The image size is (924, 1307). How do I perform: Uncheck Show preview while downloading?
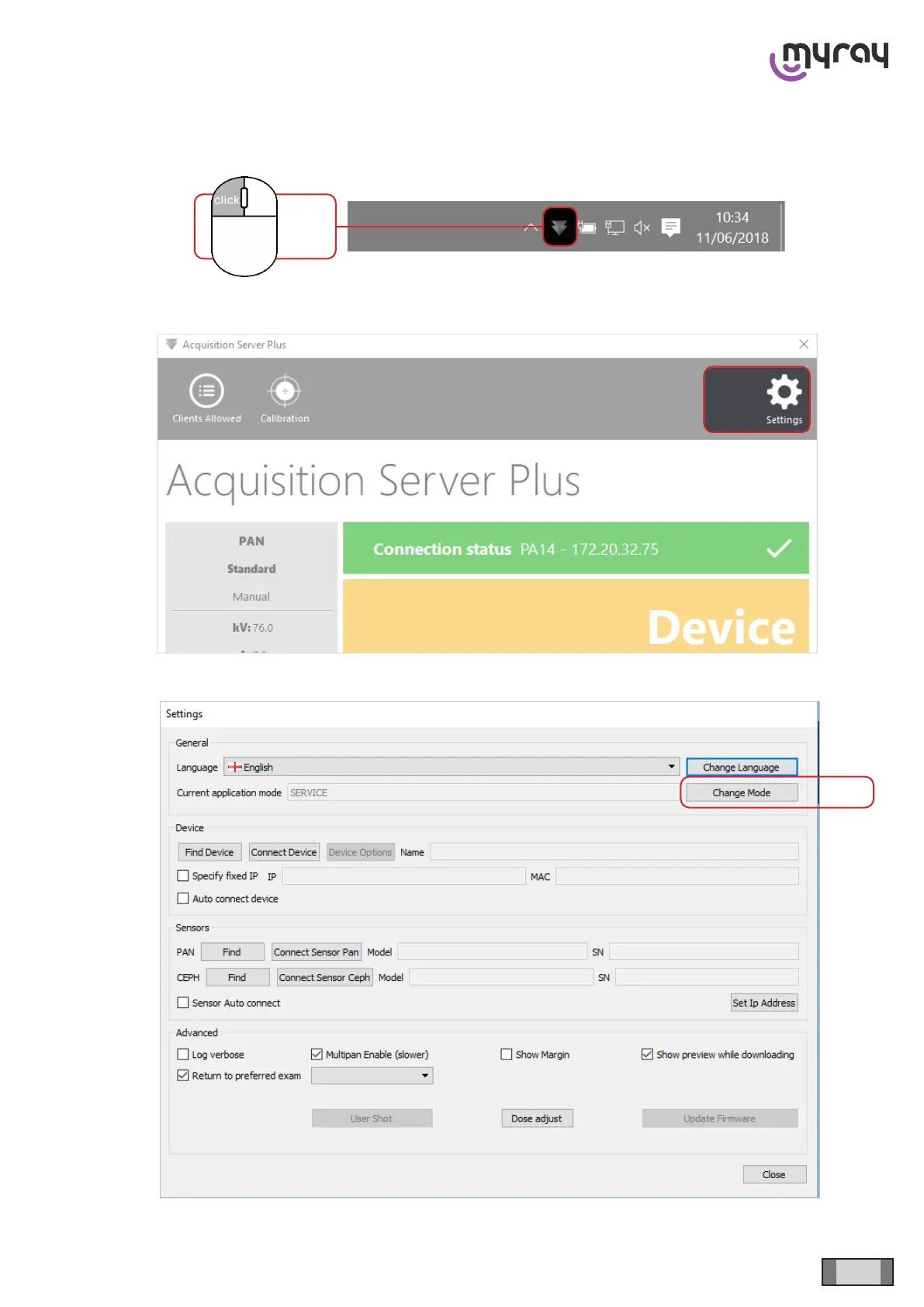coord(647,1054)
